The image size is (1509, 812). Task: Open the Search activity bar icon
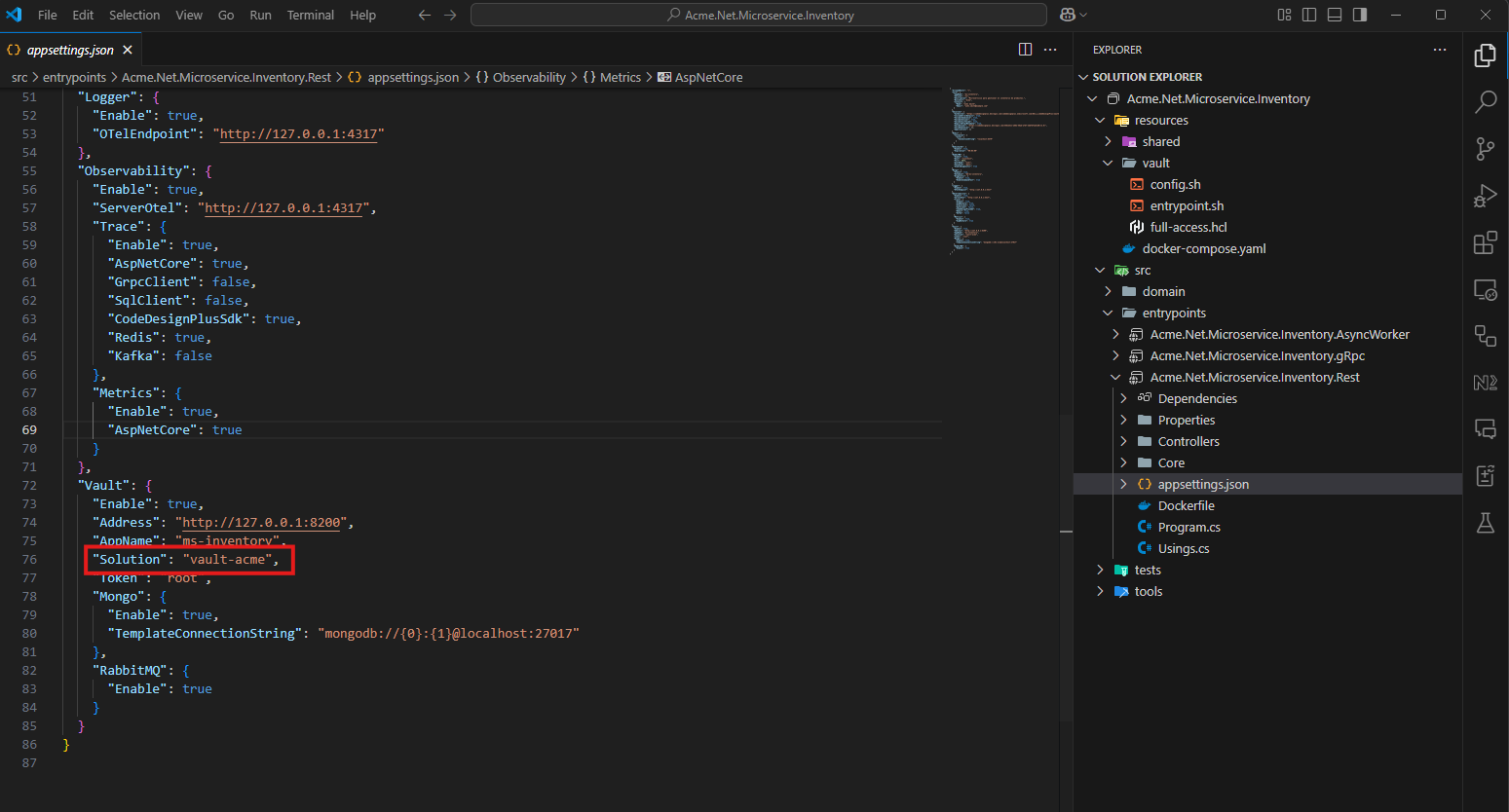click(1485, 101)
